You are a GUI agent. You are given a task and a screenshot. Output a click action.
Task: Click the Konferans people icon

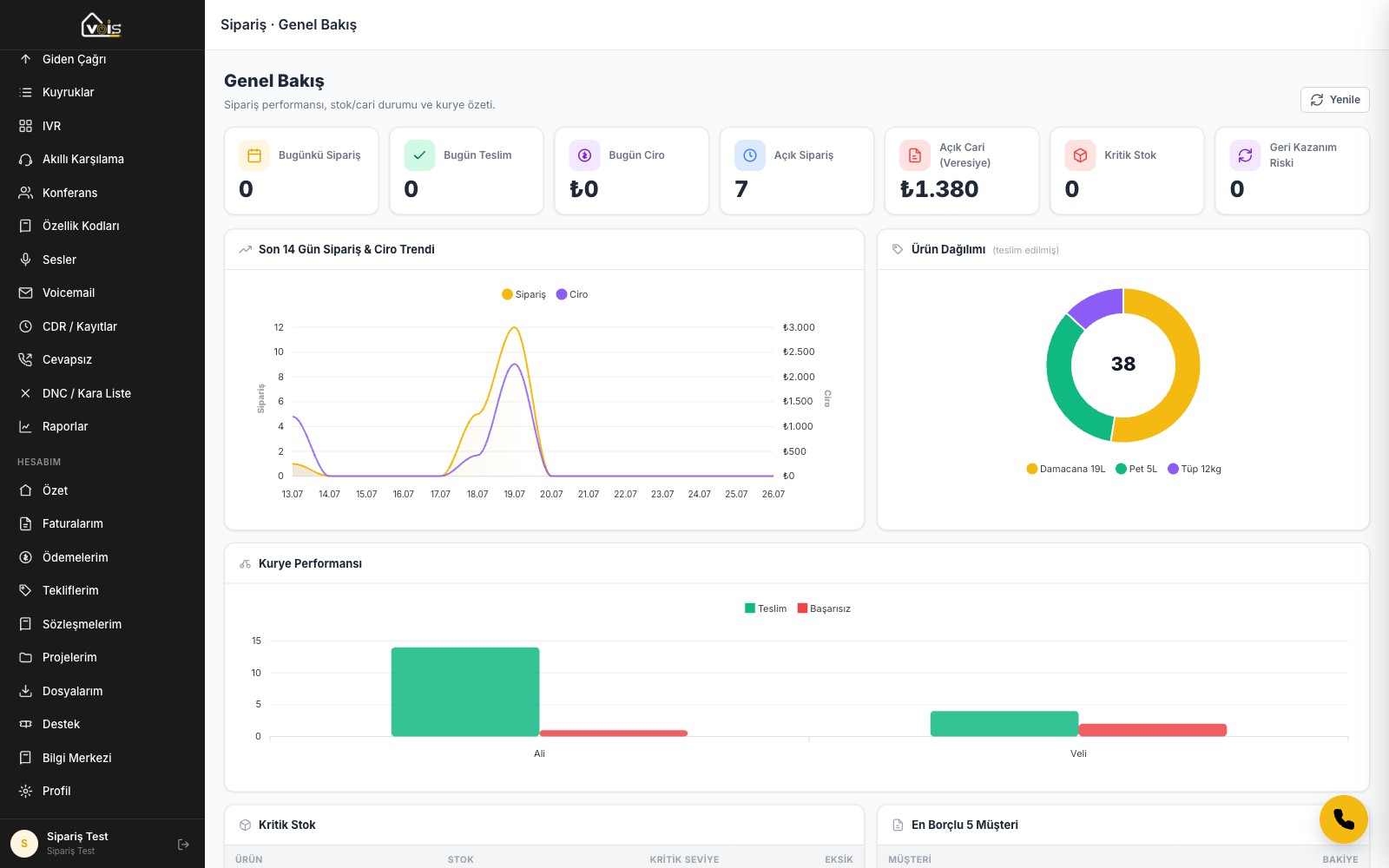(x=25, y=193)
